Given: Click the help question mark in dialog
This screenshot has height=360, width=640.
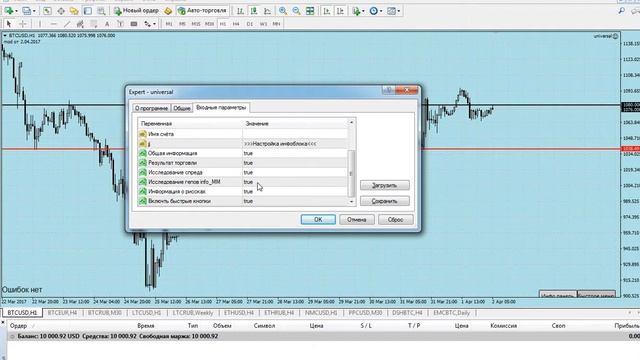Looking at the screenshot, I should [389, 90].
